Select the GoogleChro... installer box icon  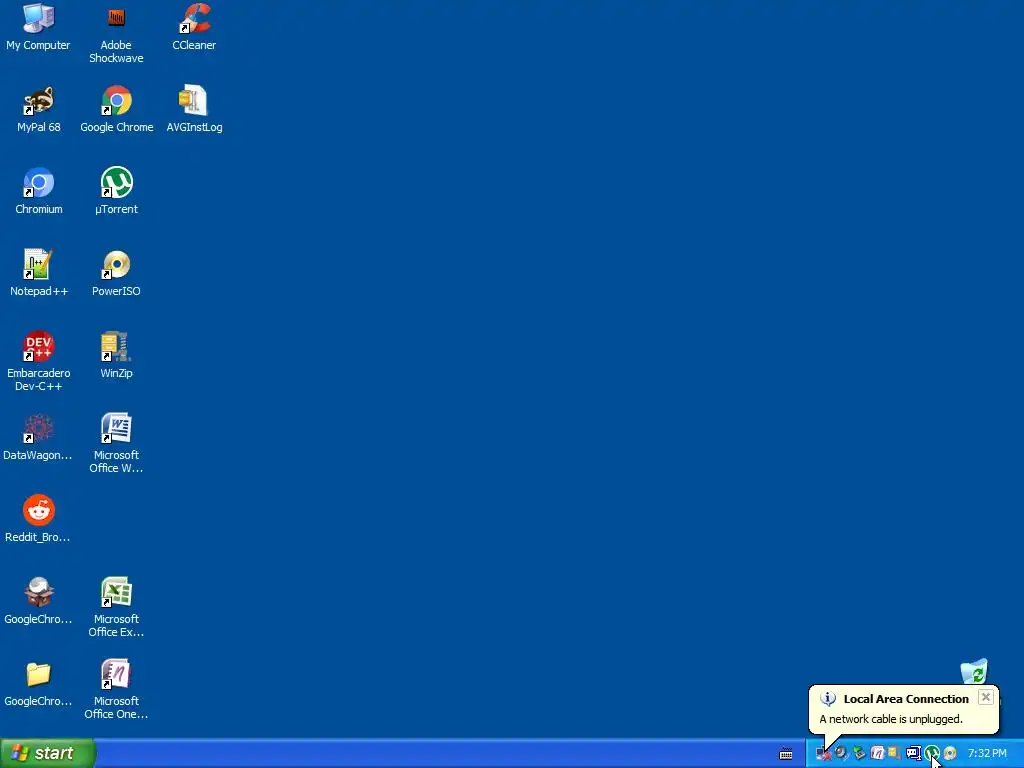pyautogui.click(x=38, y=601)
